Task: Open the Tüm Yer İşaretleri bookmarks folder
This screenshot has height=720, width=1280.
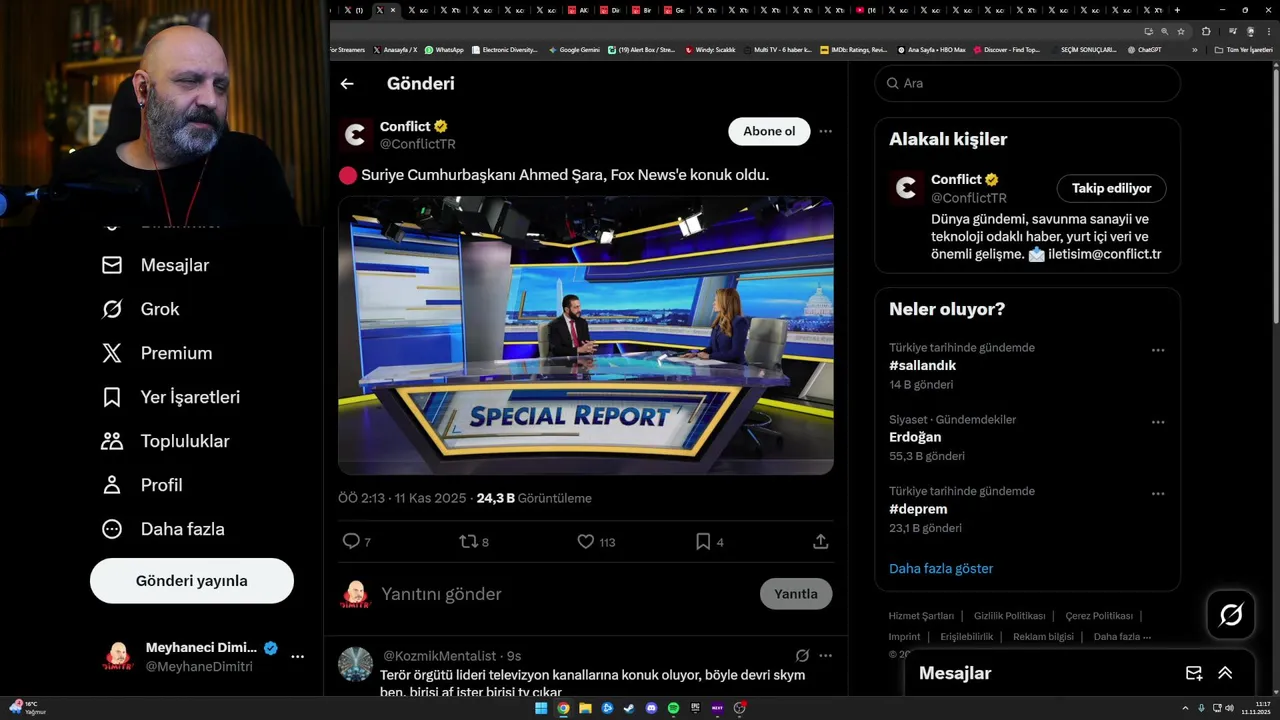Action: 1243,49
